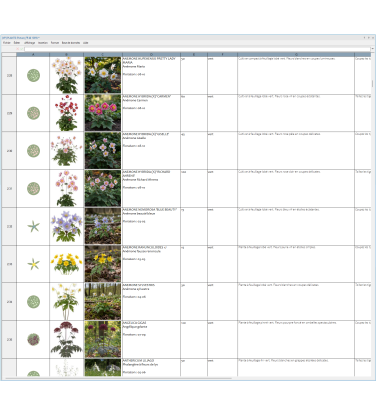The image size is (376, 415).
Task: Open the Aide menu
Action: pyautogui.click(x=85, y=43)
